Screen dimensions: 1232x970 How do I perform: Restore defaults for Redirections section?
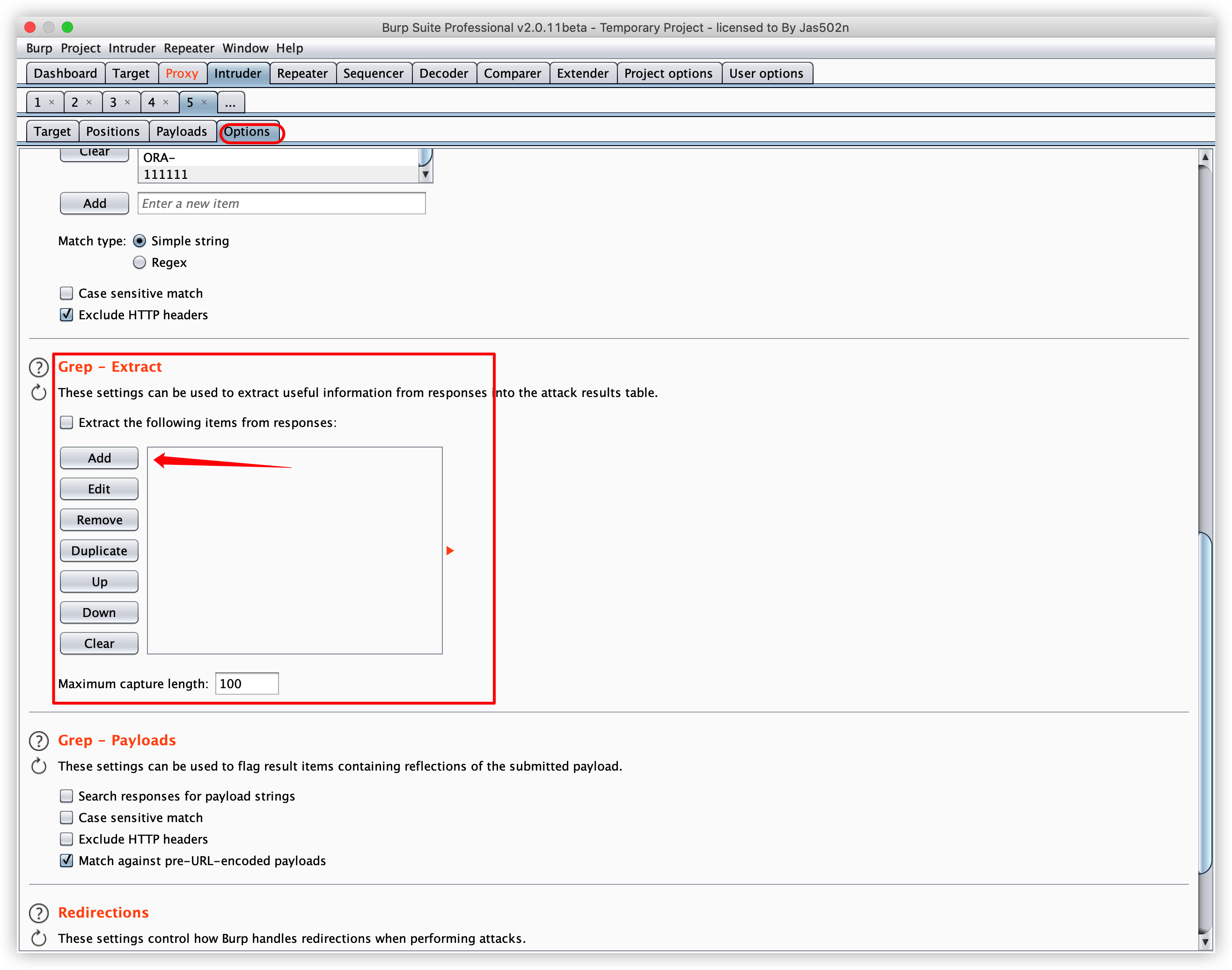(38, 938)
